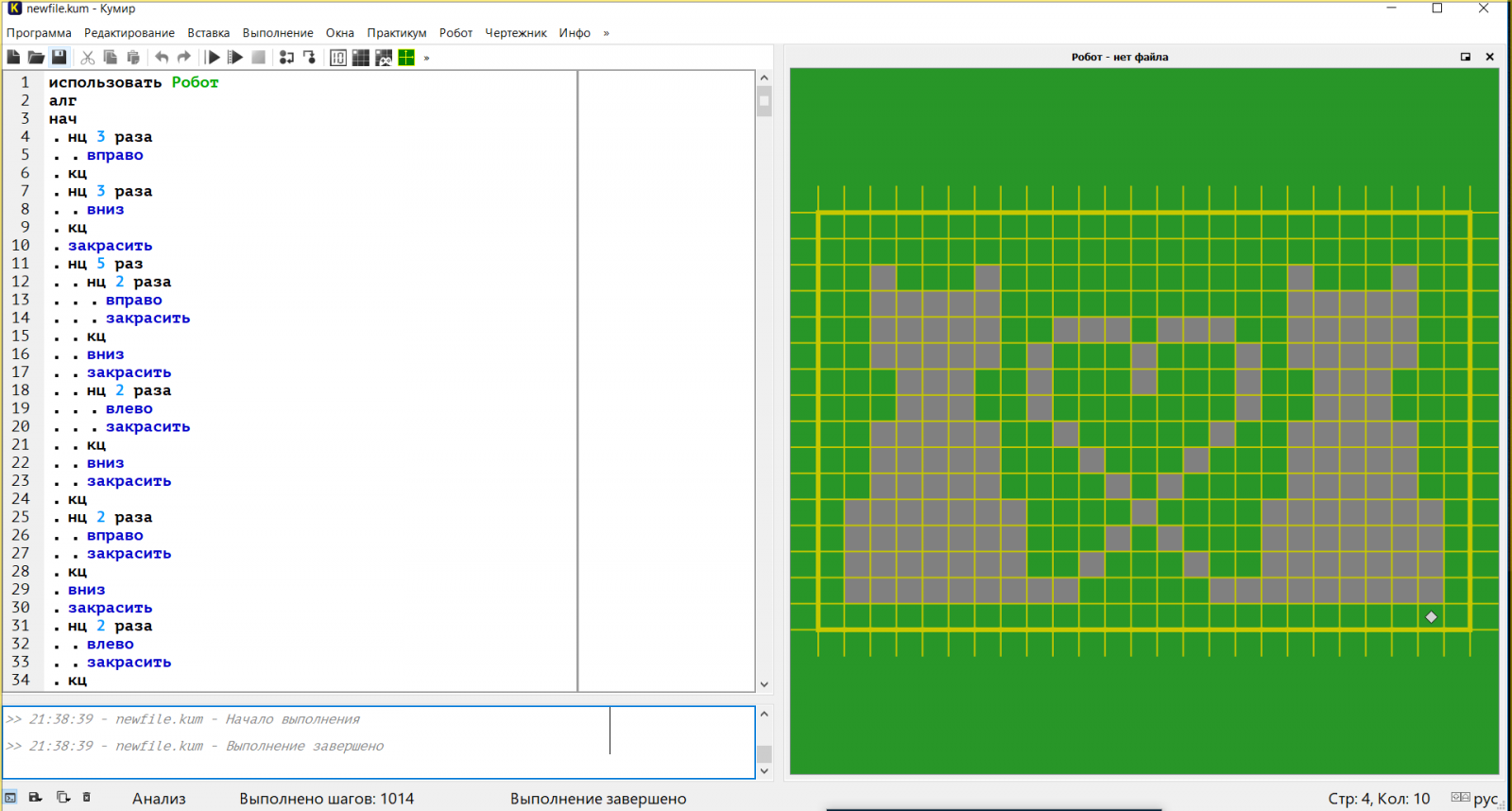Image resolution: width=1512 pixels, height=811 pixels.
Task: Click the white diamond robot marker on the field
Action: point(1431,617)
